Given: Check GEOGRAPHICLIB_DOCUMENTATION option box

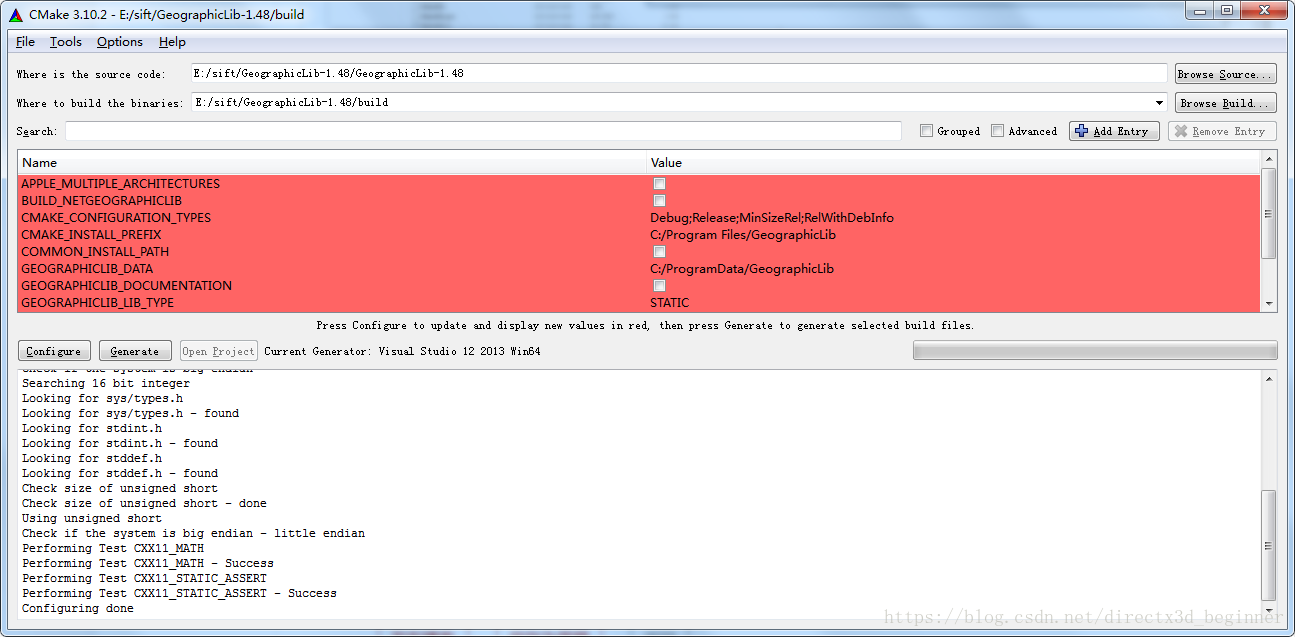Looking at the screenshot, I should point(659,286).
